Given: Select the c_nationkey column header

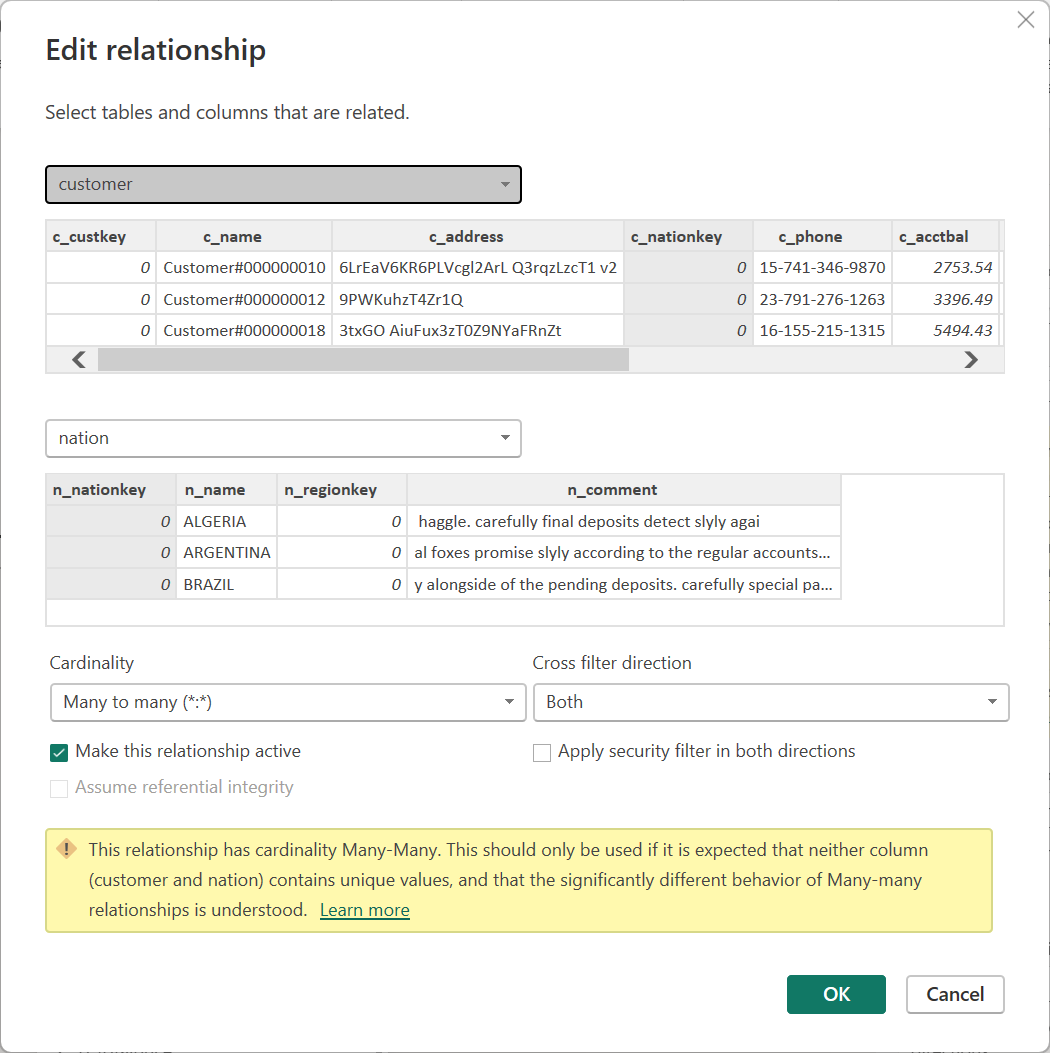Looking at the screenshot, I should tap(689, 237).
